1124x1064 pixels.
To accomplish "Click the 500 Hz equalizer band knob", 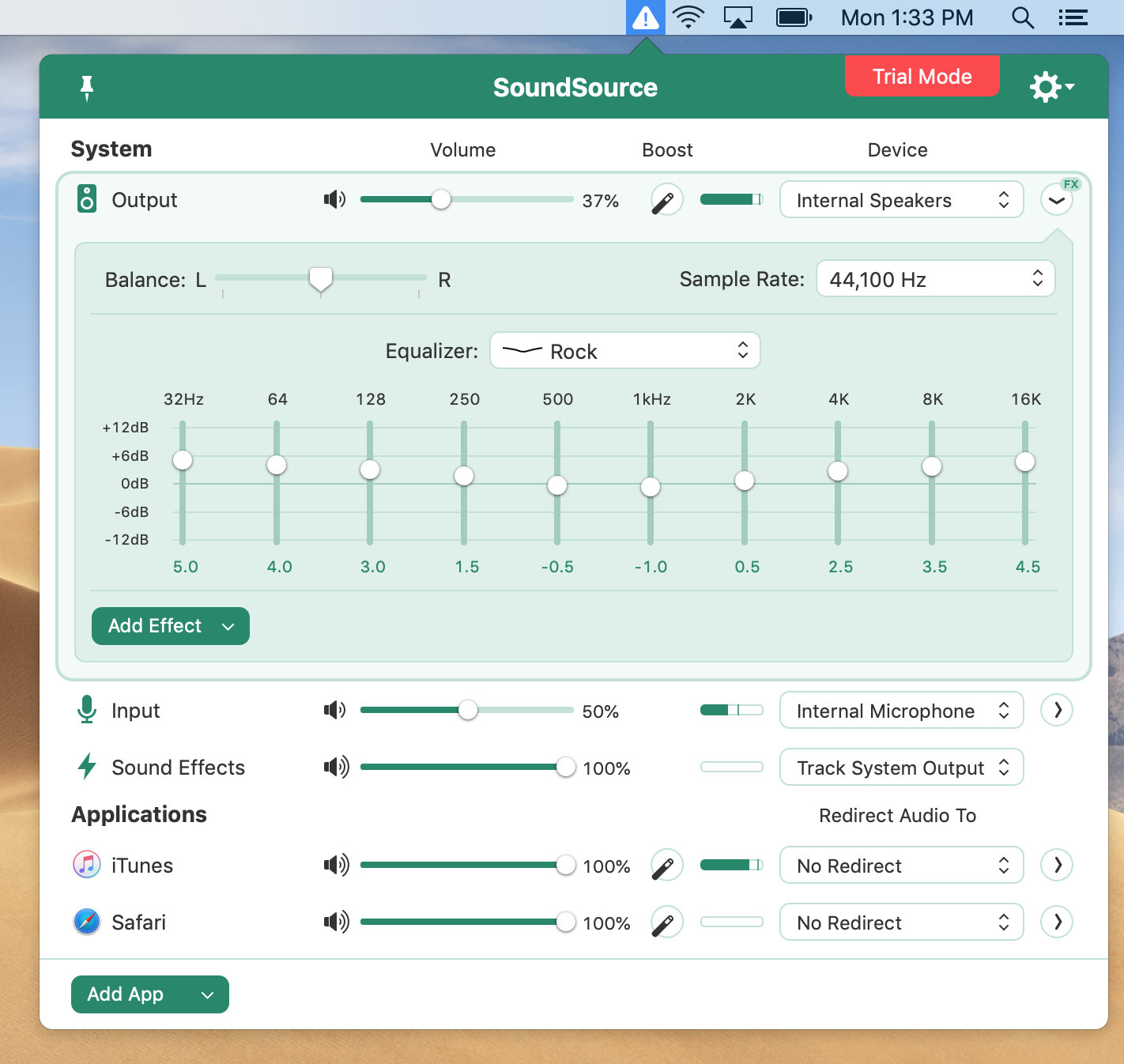I will click(557, 485).
